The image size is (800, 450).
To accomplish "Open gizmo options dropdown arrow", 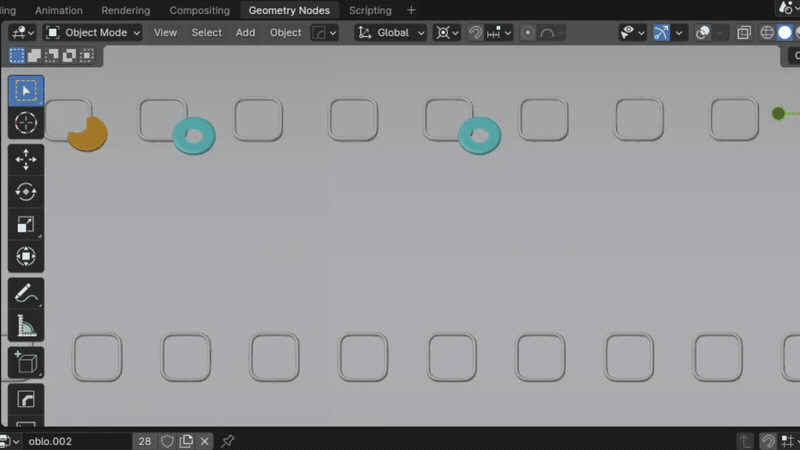I will click(679, 33).
